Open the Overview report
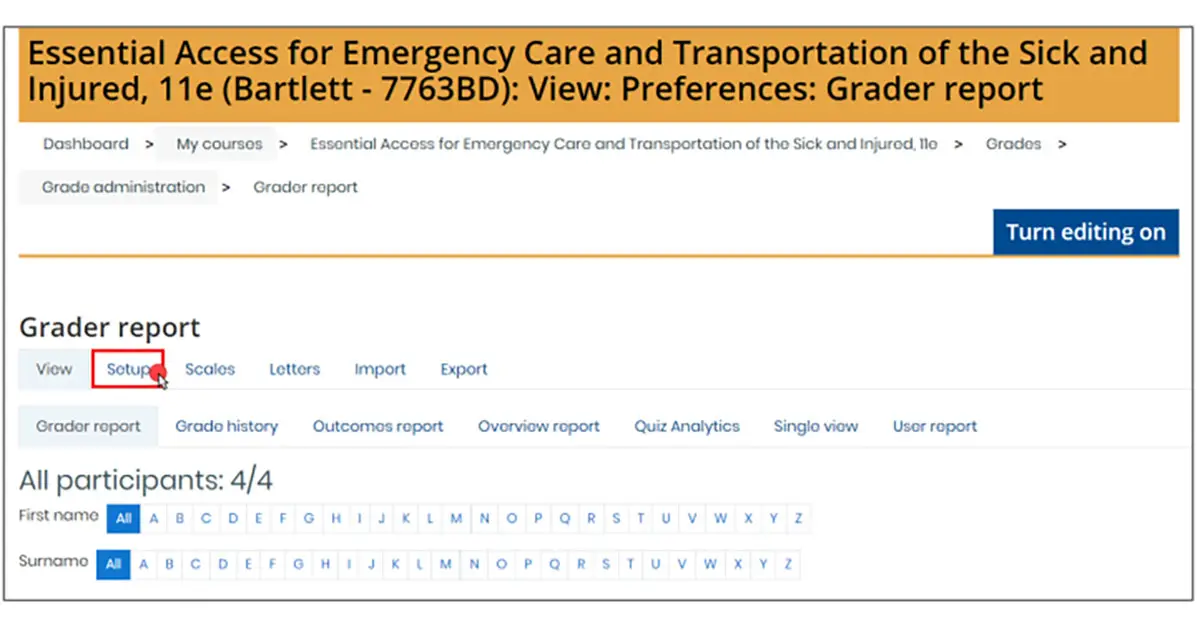 (538, 426)
